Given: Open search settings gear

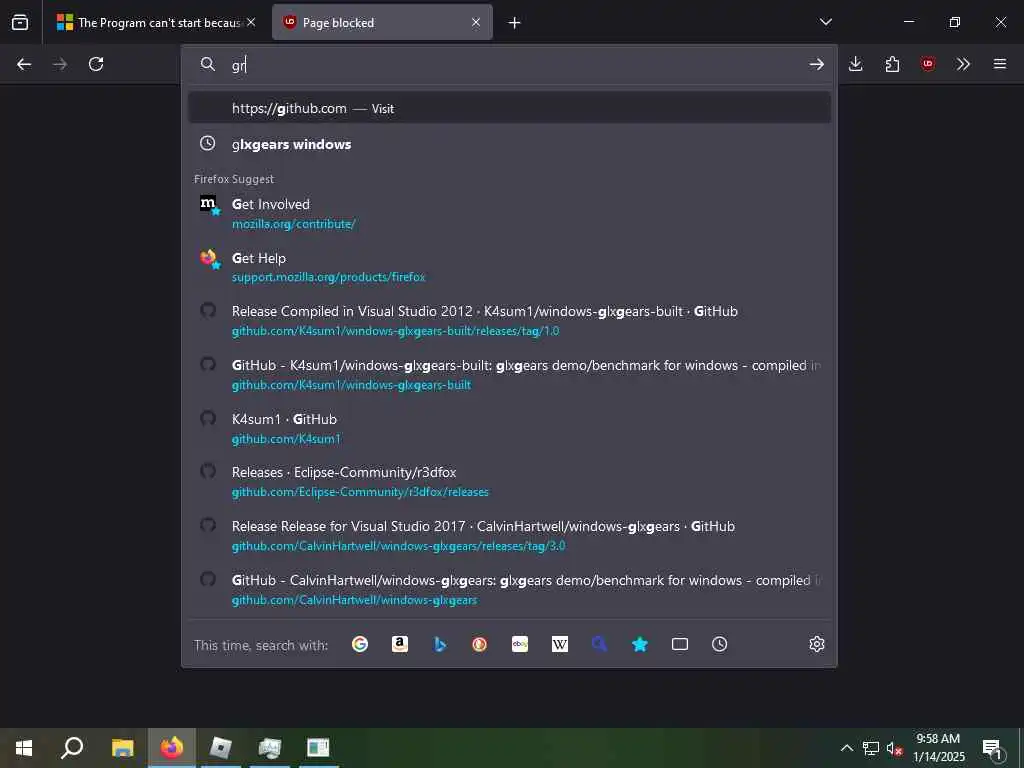Looking at the screenshot, I should 816,645.
